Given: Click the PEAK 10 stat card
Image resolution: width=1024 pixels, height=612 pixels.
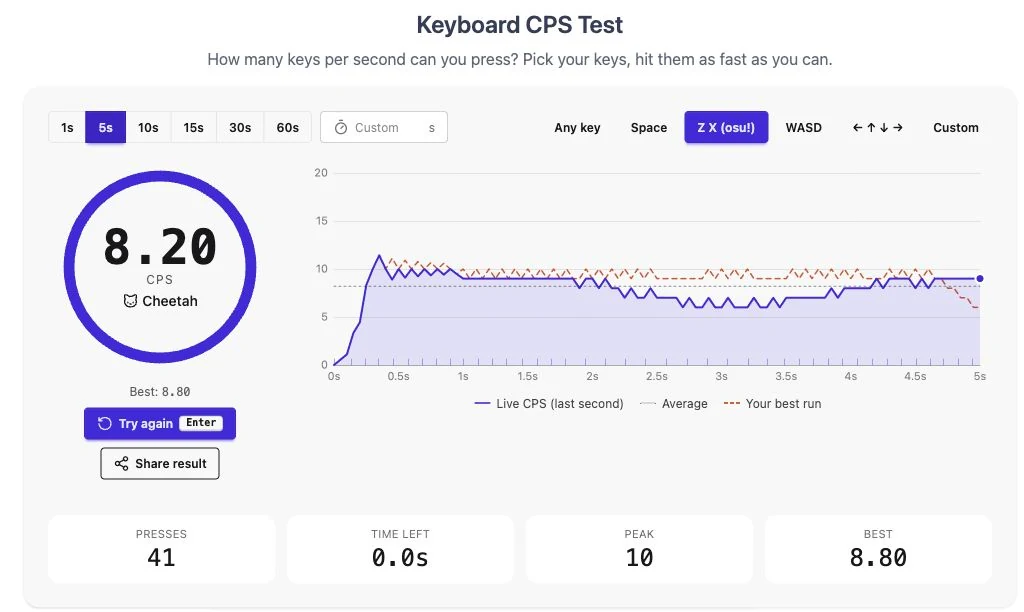Looking at the screenshot, I should [x=639, y=549].
